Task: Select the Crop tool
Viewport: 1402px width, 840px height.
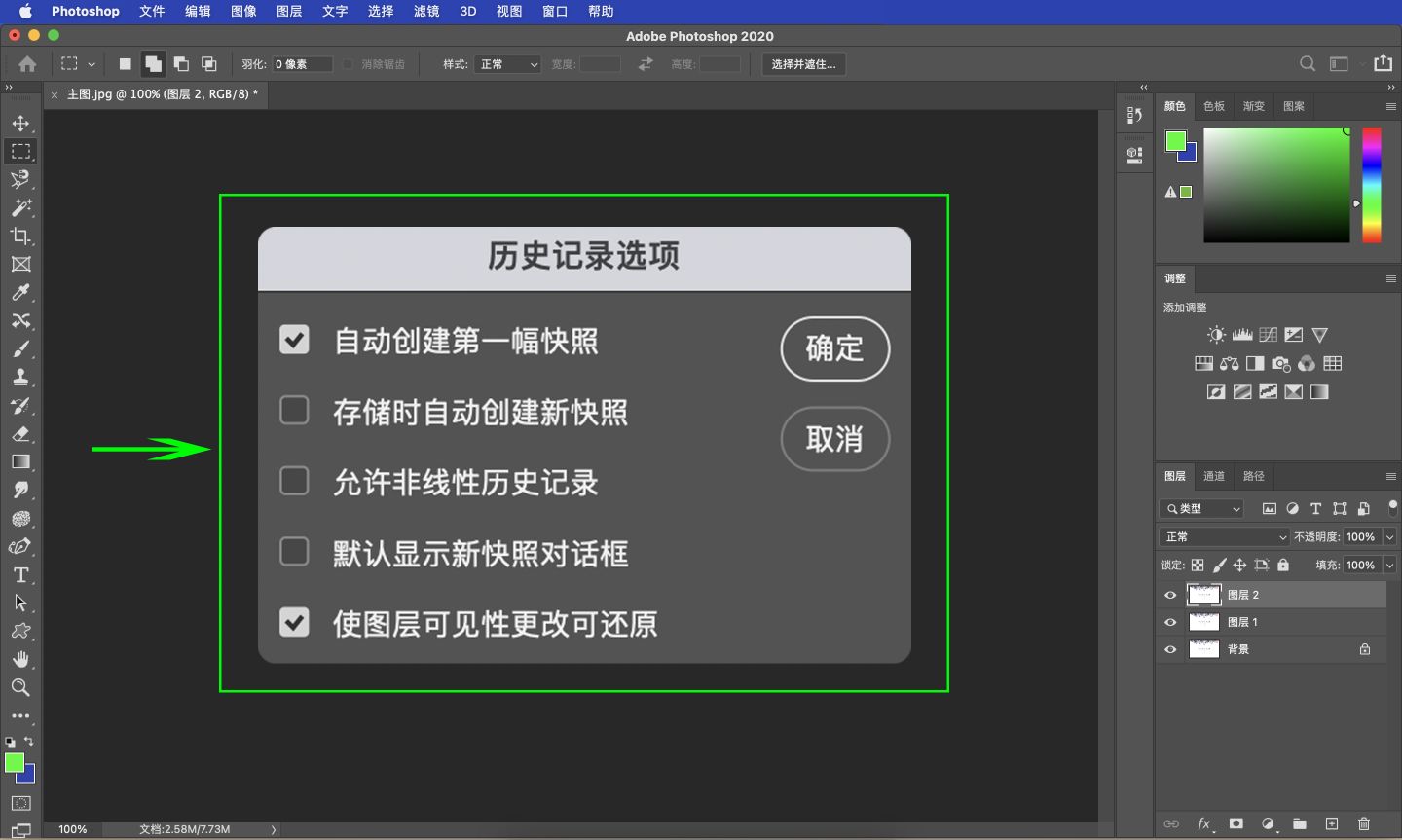Action: pos(20,236)
